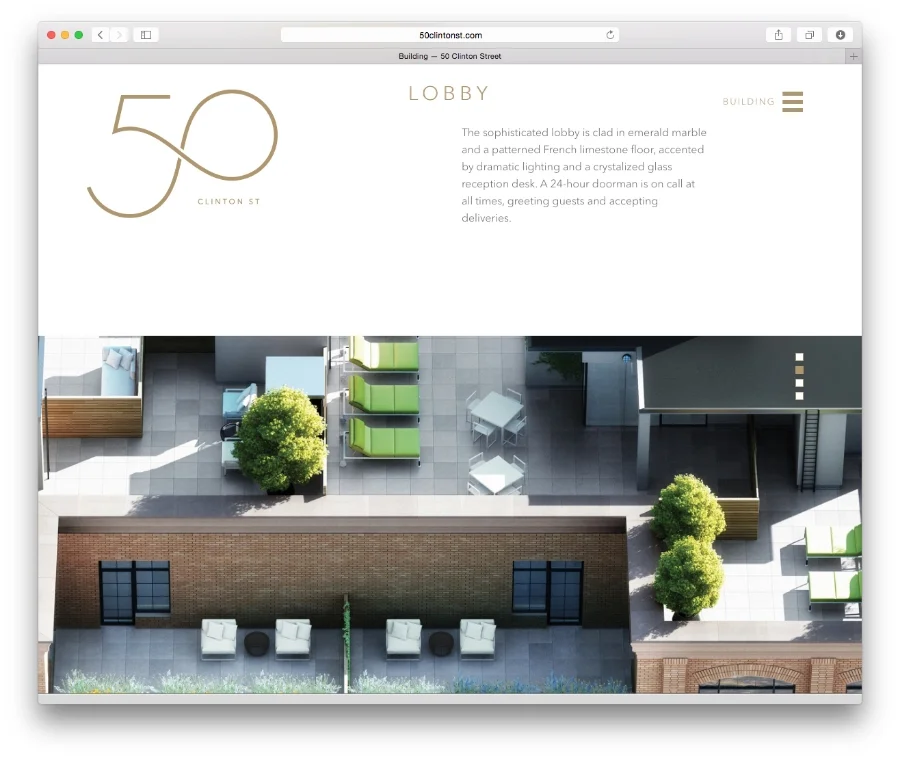
Task: Click the 50clintonst.com address bar
Action: (450, 35)
